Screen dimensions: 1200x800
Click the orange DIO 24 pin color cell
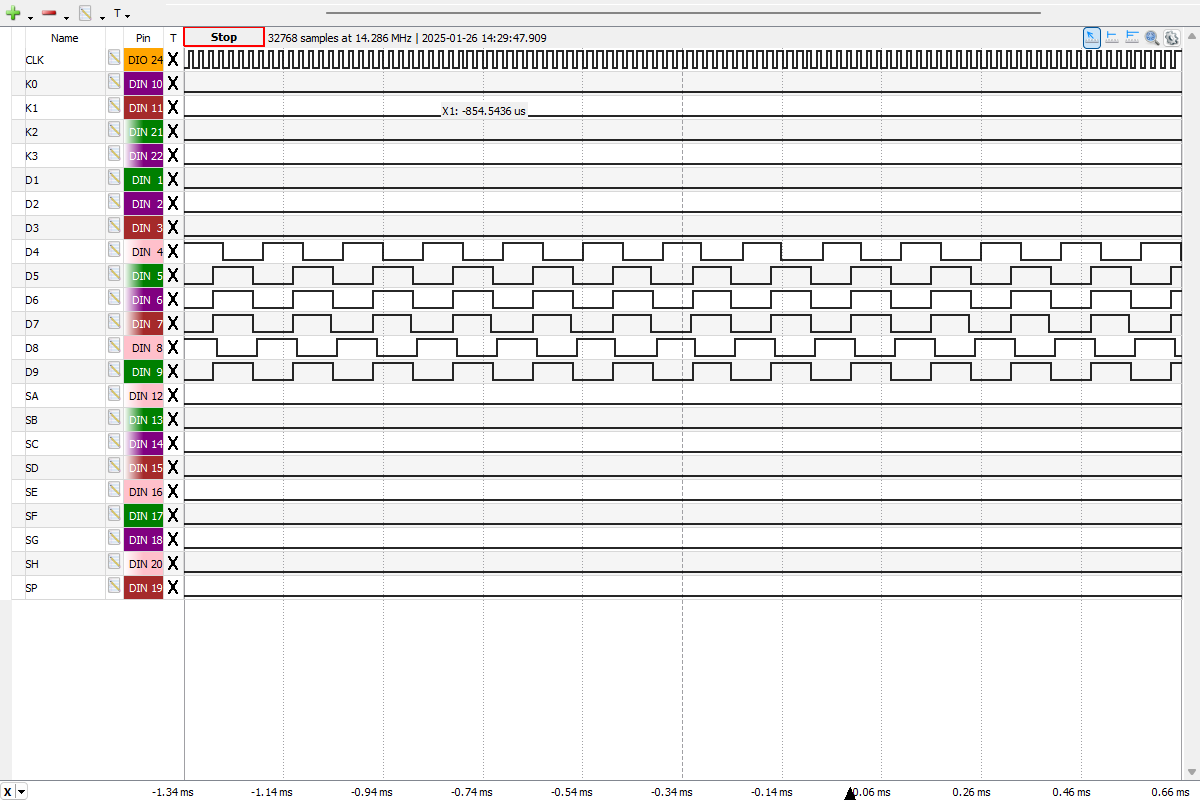click(x=143, y=60)
